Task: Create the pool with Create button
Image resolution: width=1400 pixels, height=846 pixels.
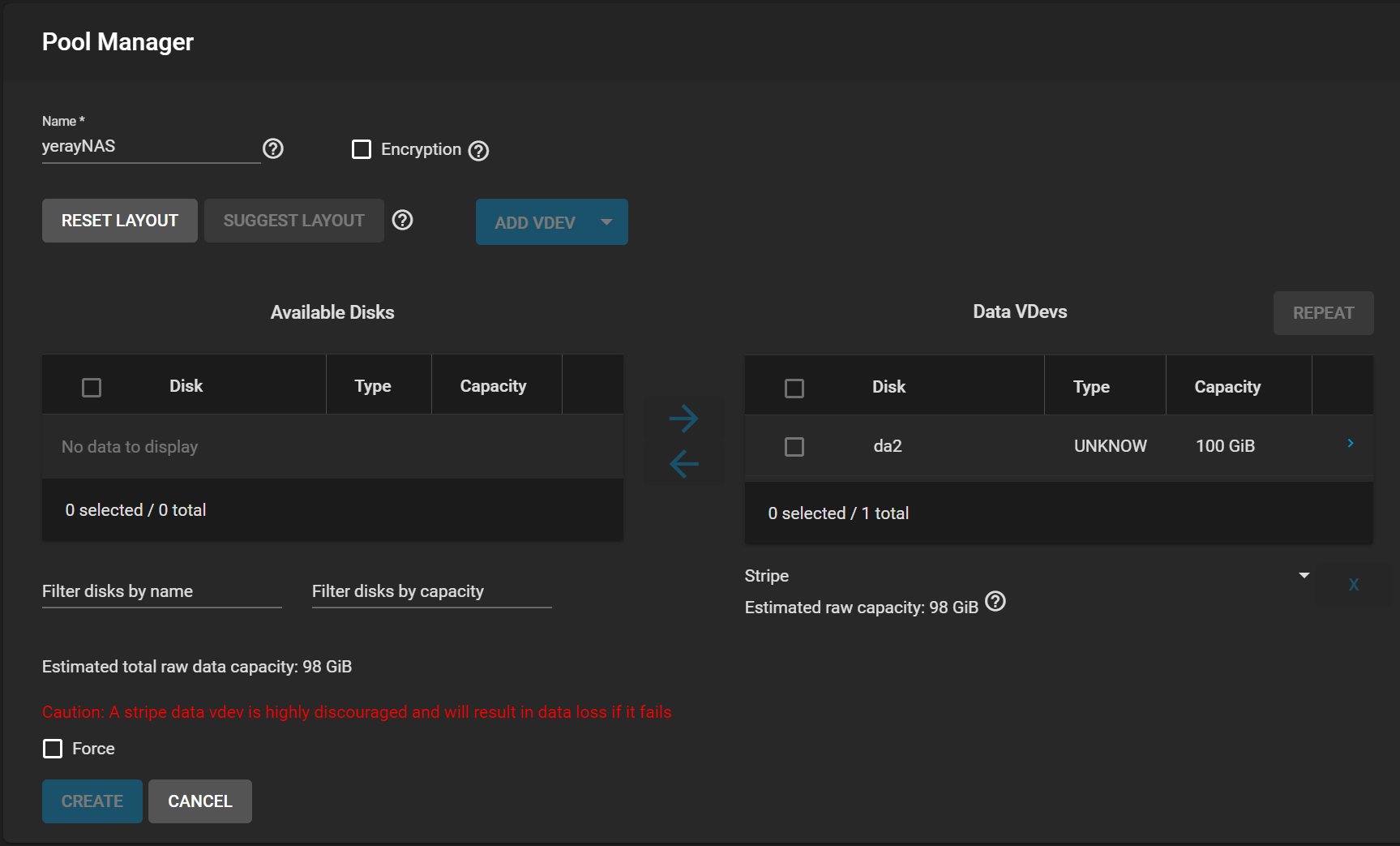Action: tap(92, 801)
